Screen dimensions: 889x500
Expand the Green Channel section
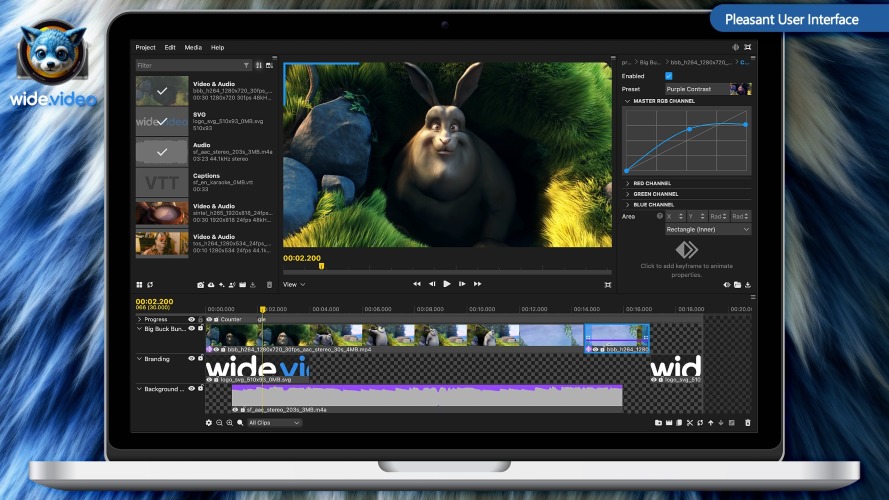tap(627, 194)
